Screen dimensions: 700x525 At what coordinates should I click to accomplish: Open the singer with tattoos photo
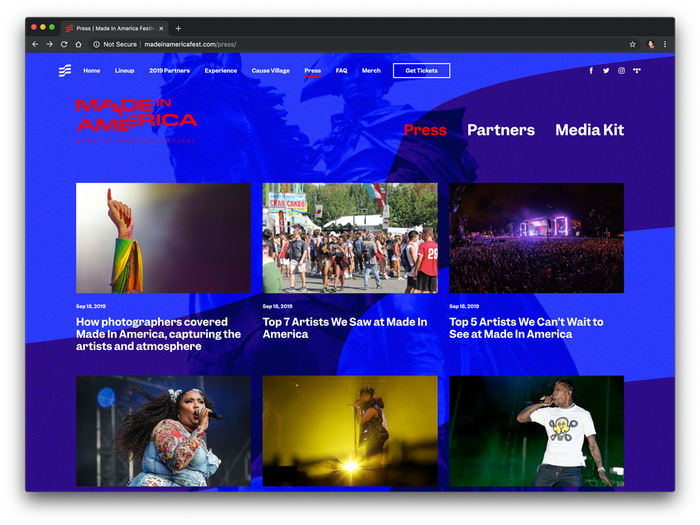click(x=163, y=431)
